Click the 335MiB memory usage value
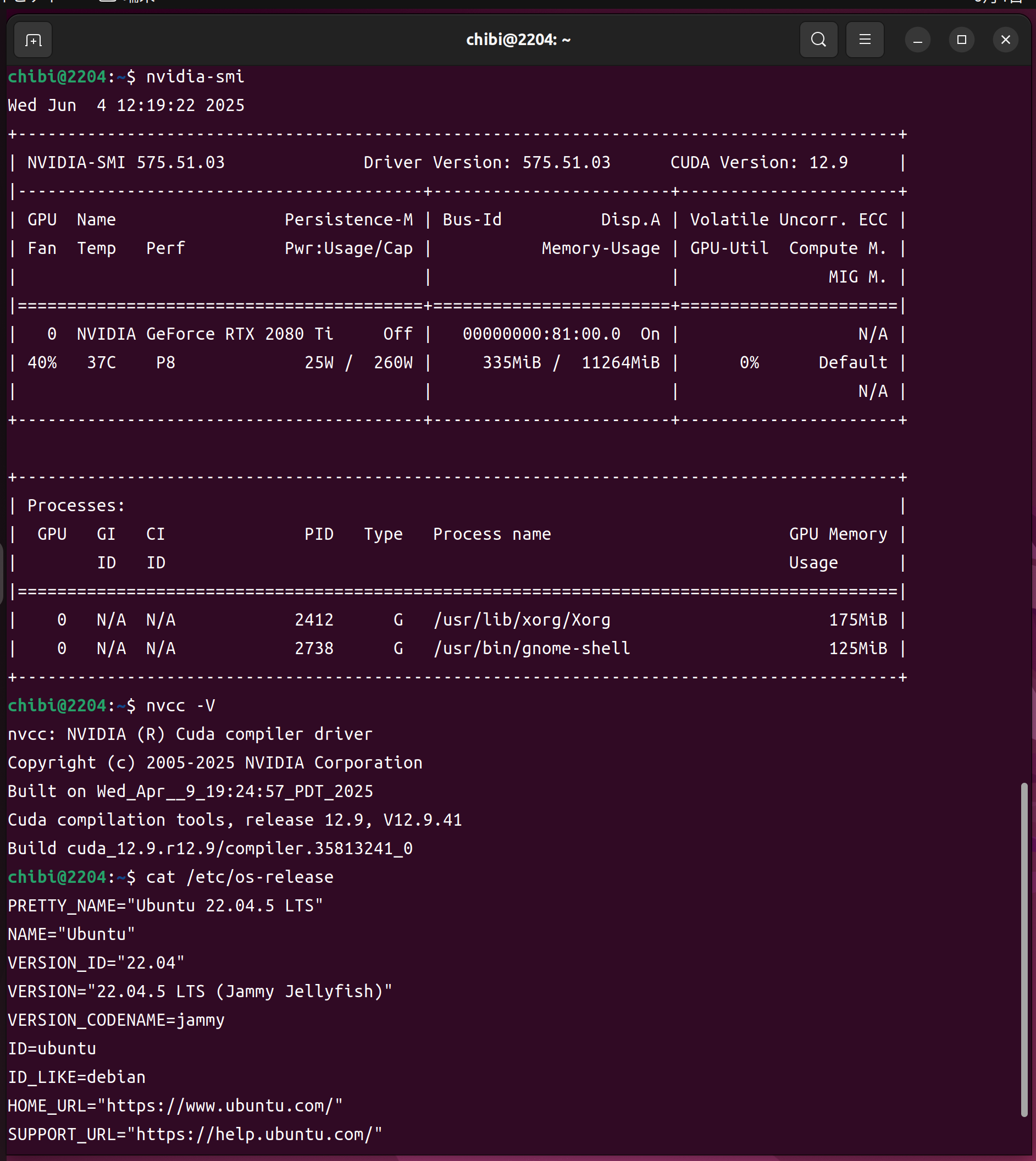This screenshot has width=1036, height=1161. 511,363
